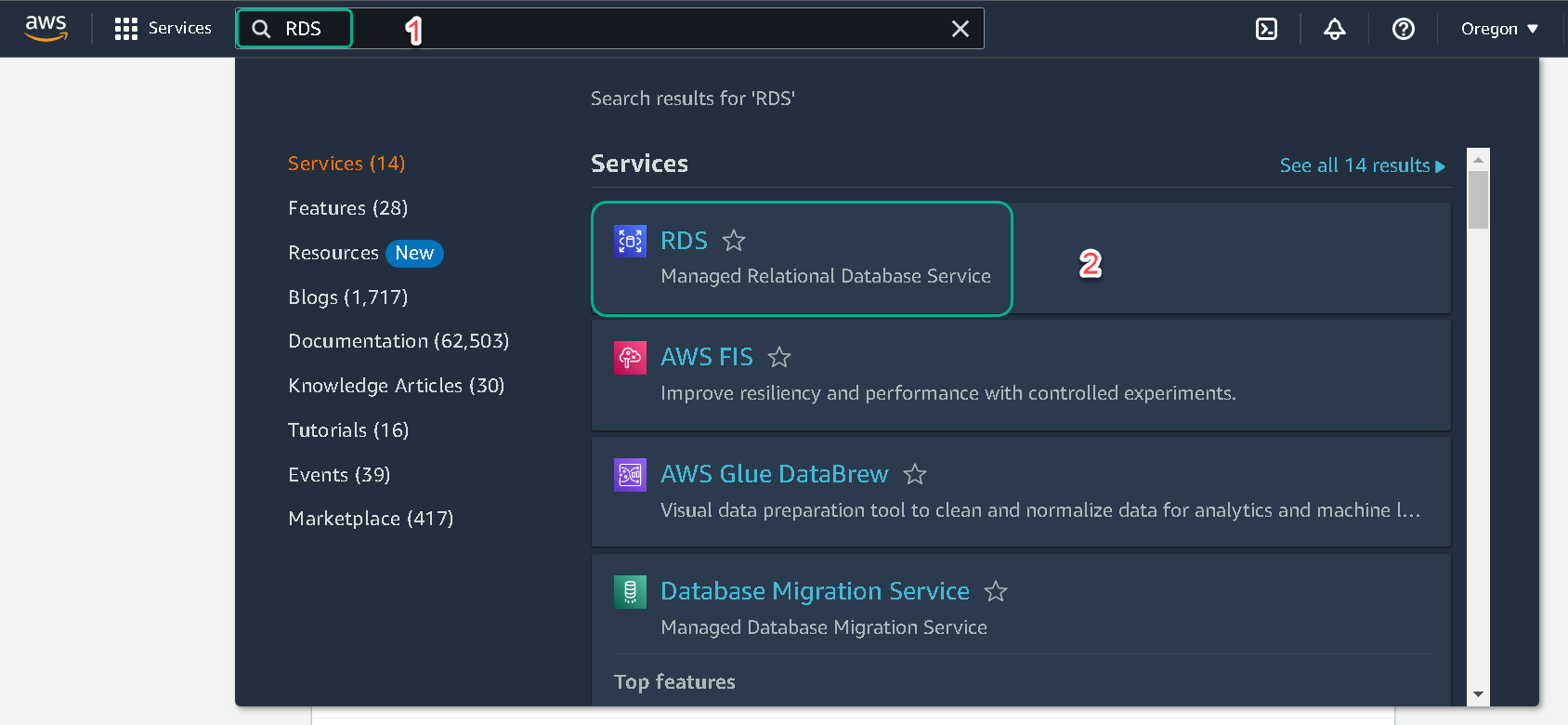Open the Services grid menu icon
This screenshot has width=1568, height=725.
(125, 29)
